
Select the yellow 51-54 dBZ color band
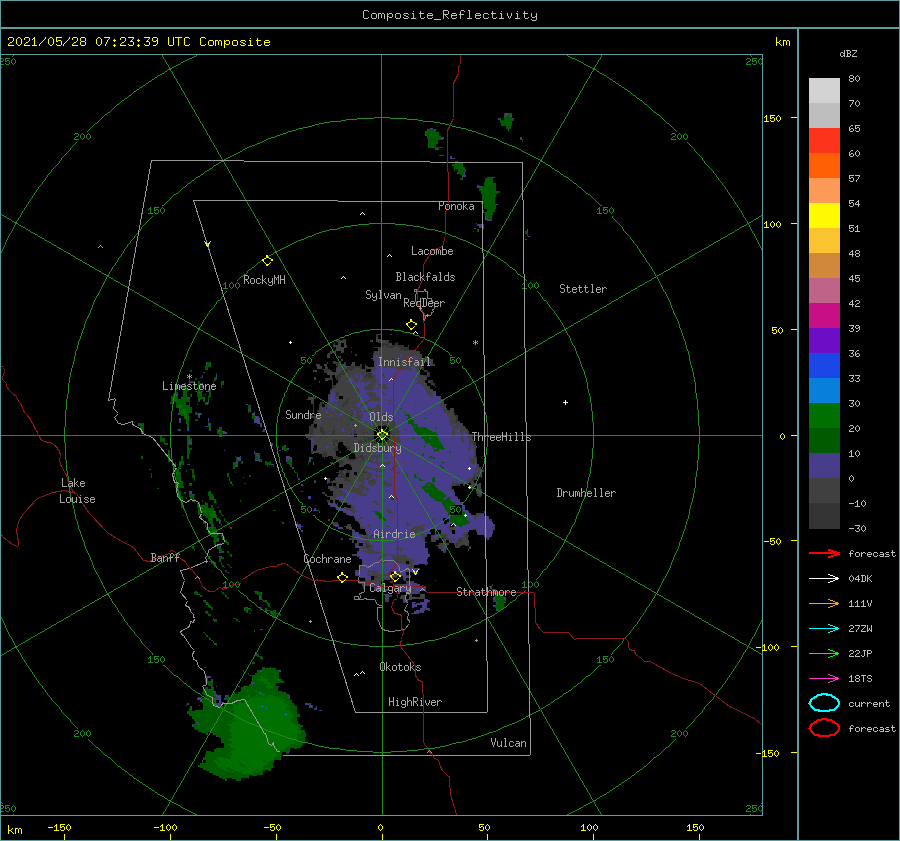[824, 216]
